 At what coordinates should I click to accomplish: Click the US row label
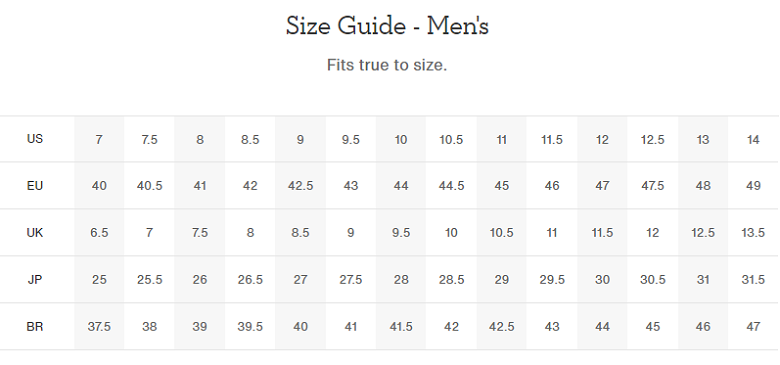(x=35, y=139)
